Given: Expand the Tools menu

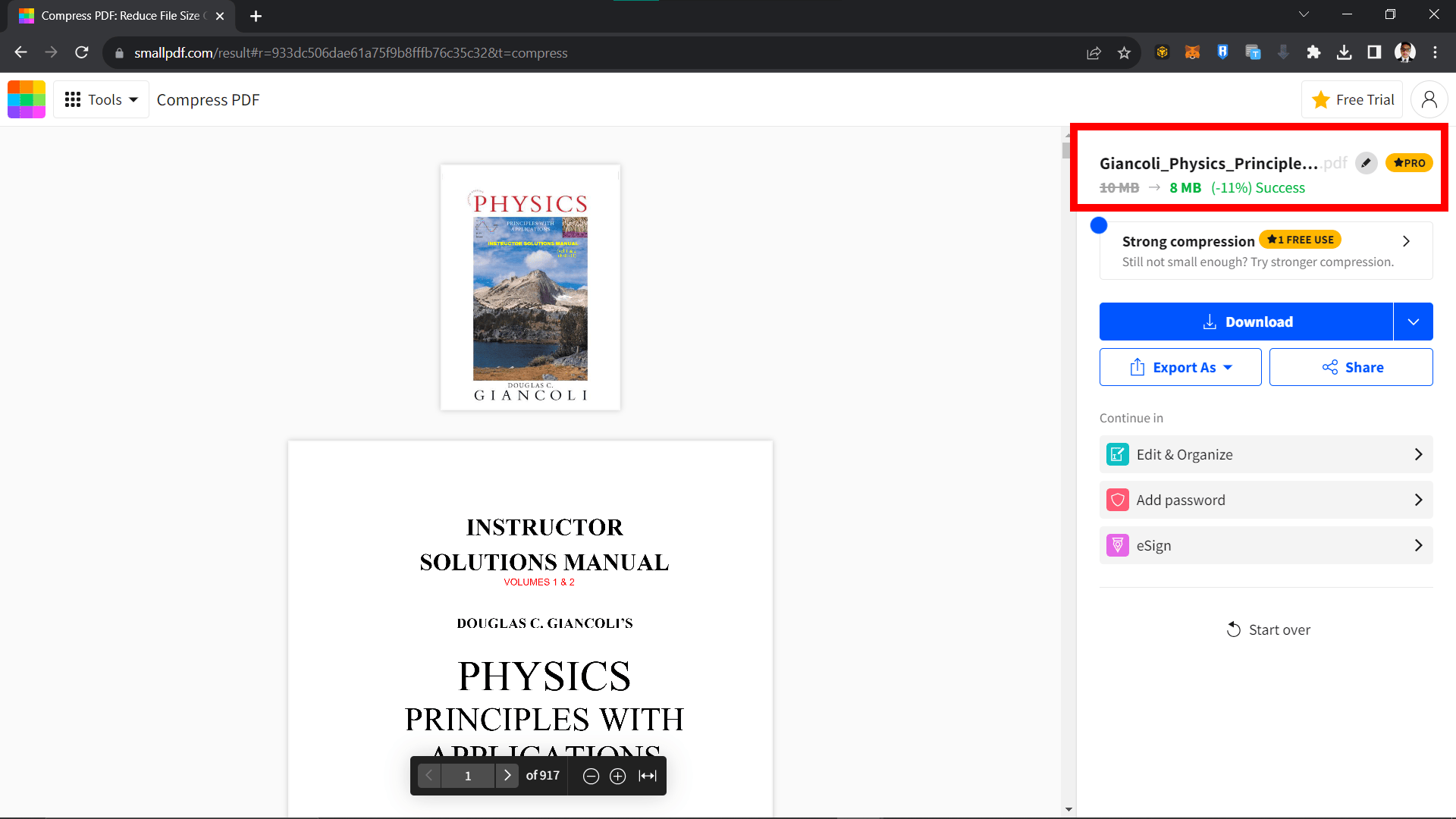Looking at the screenshot, I should tap(100, 99).
